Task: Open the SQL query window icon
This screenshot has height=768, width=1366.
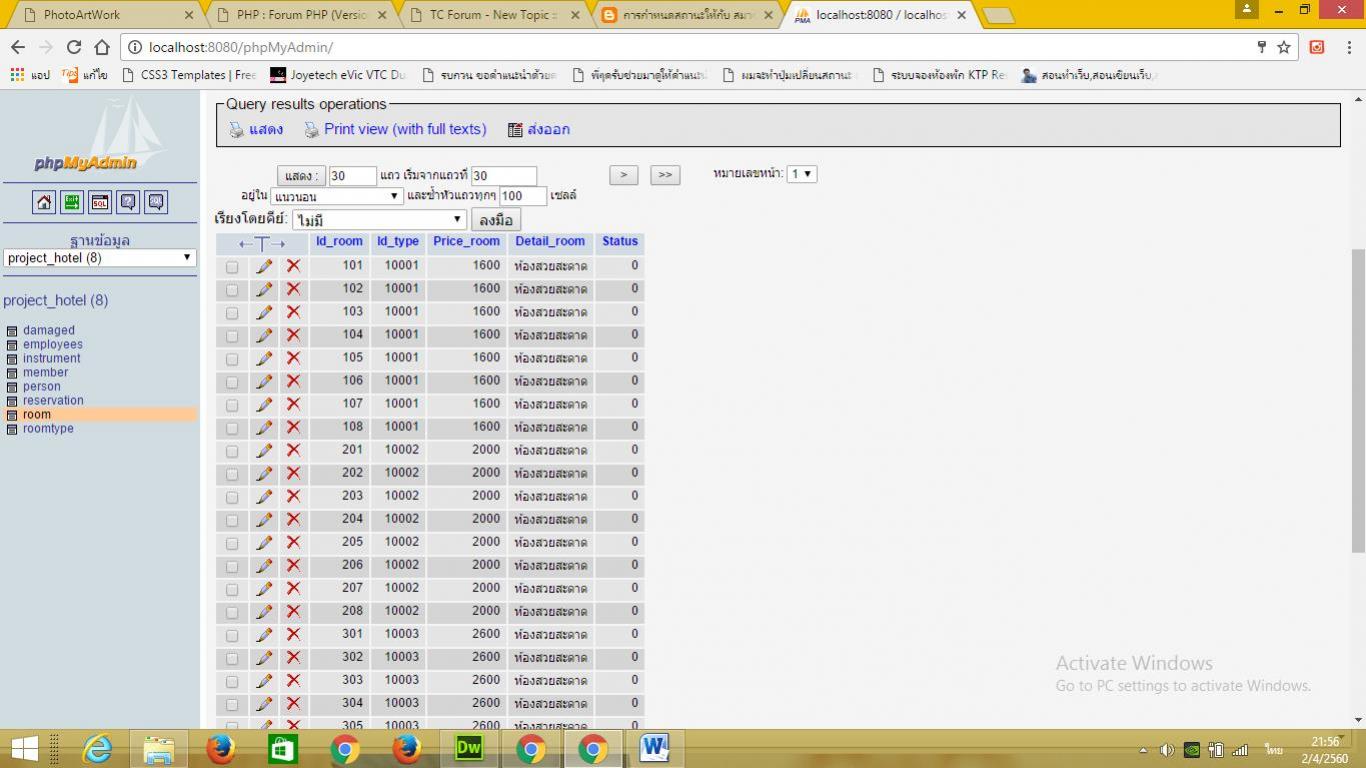Action: coord(100,202)
